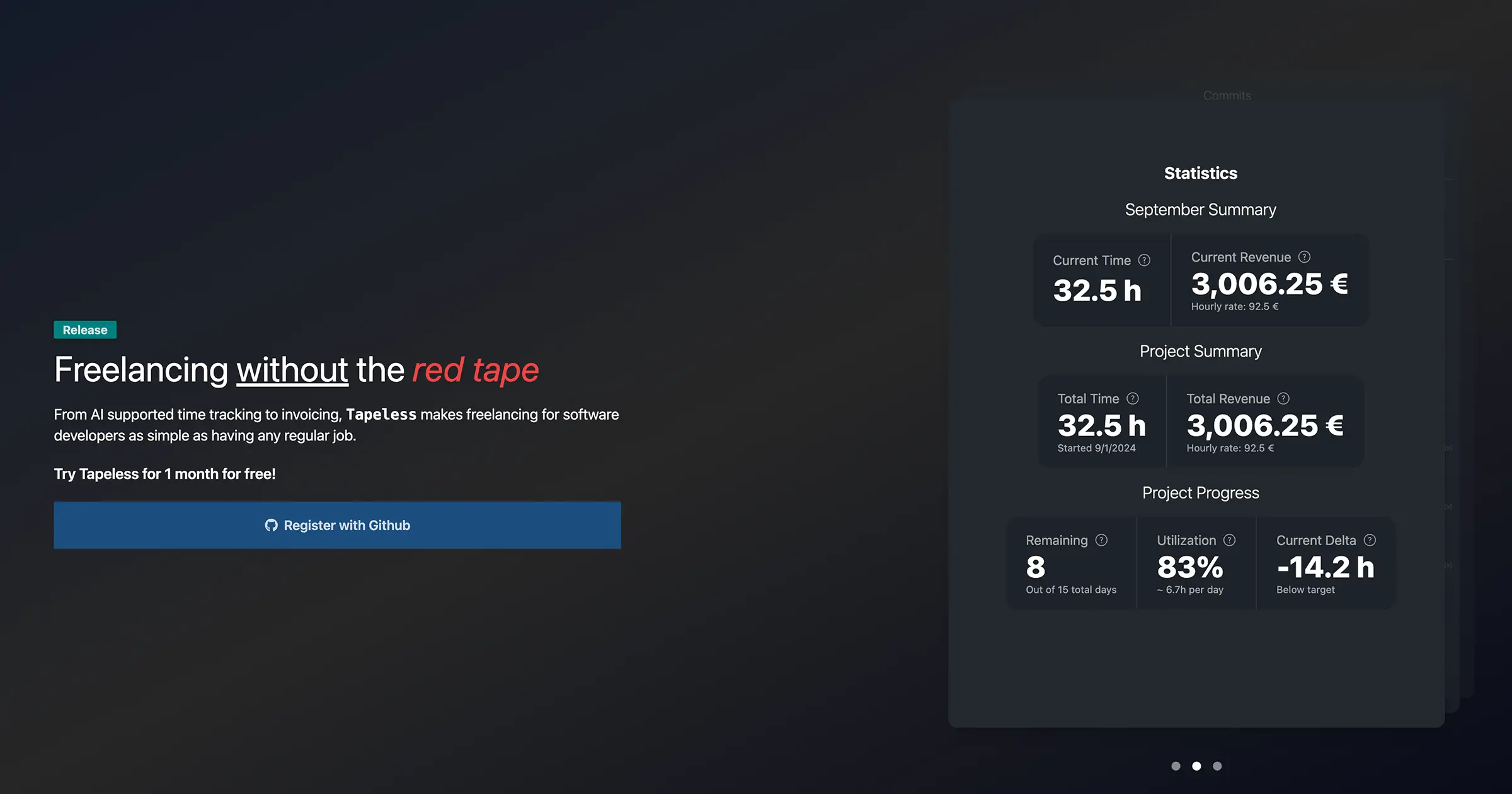Select the first carousel dot
This screenshot has height=794, width=1512.
1176,766
